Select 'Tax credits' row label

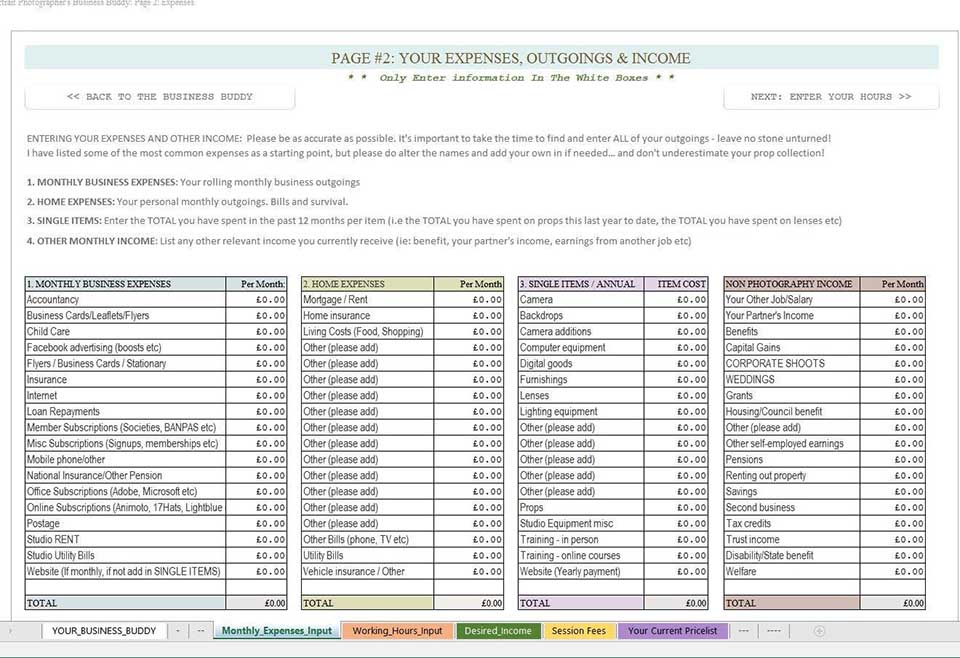(748, 524)
